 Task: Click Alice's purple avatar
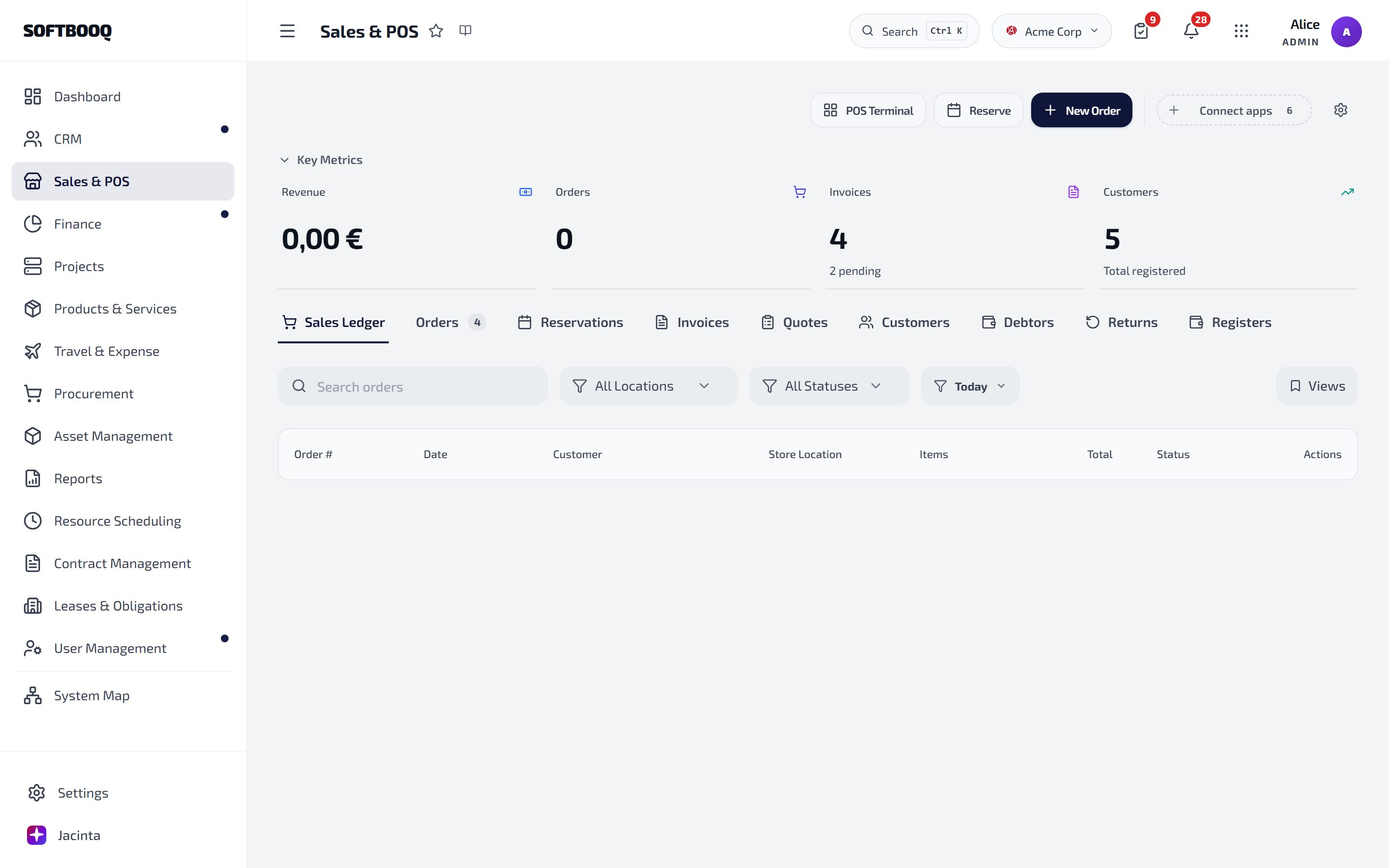tap(1346, 31)
